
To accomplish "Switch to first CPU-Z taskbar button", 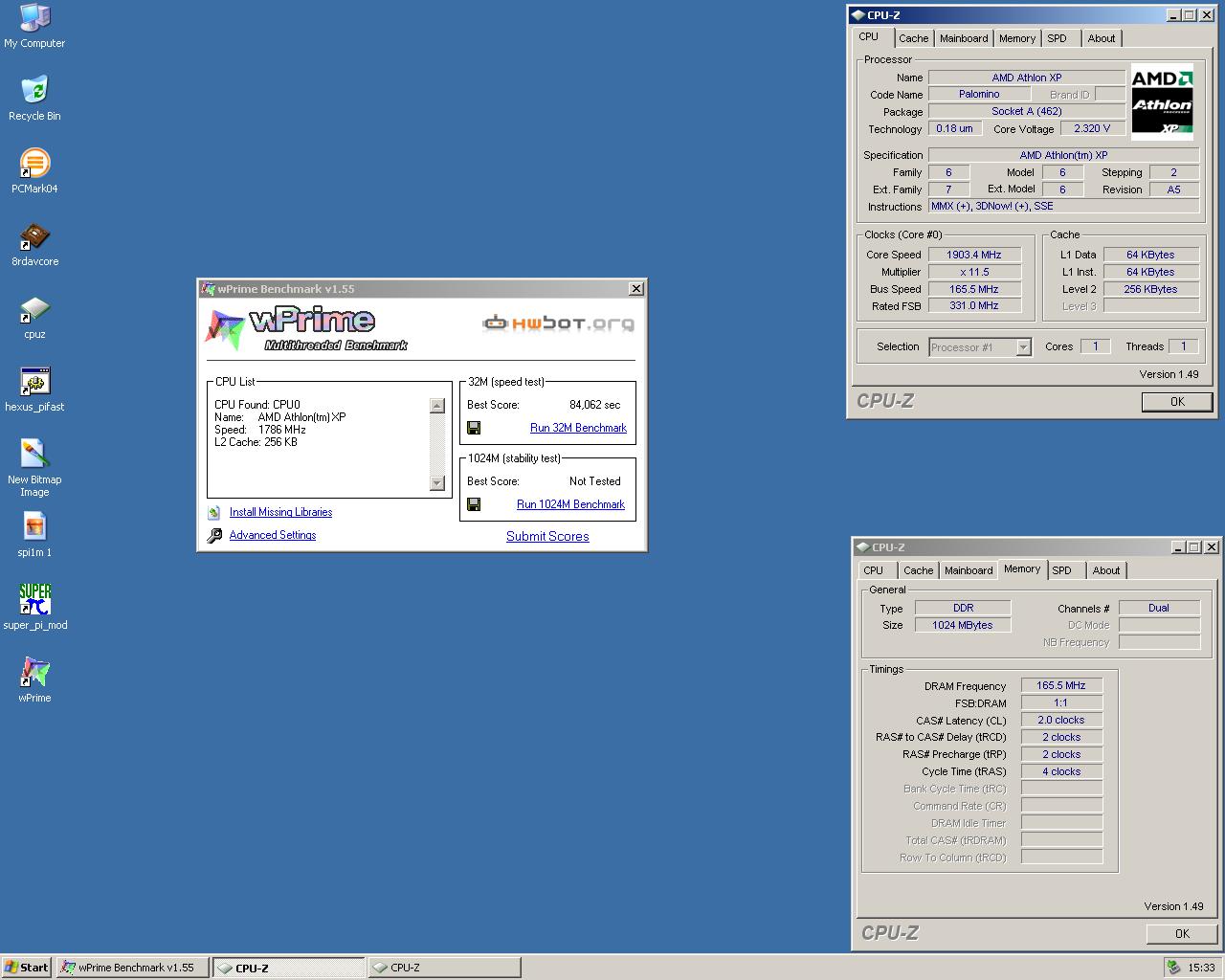I will click(x=289, y=968).
